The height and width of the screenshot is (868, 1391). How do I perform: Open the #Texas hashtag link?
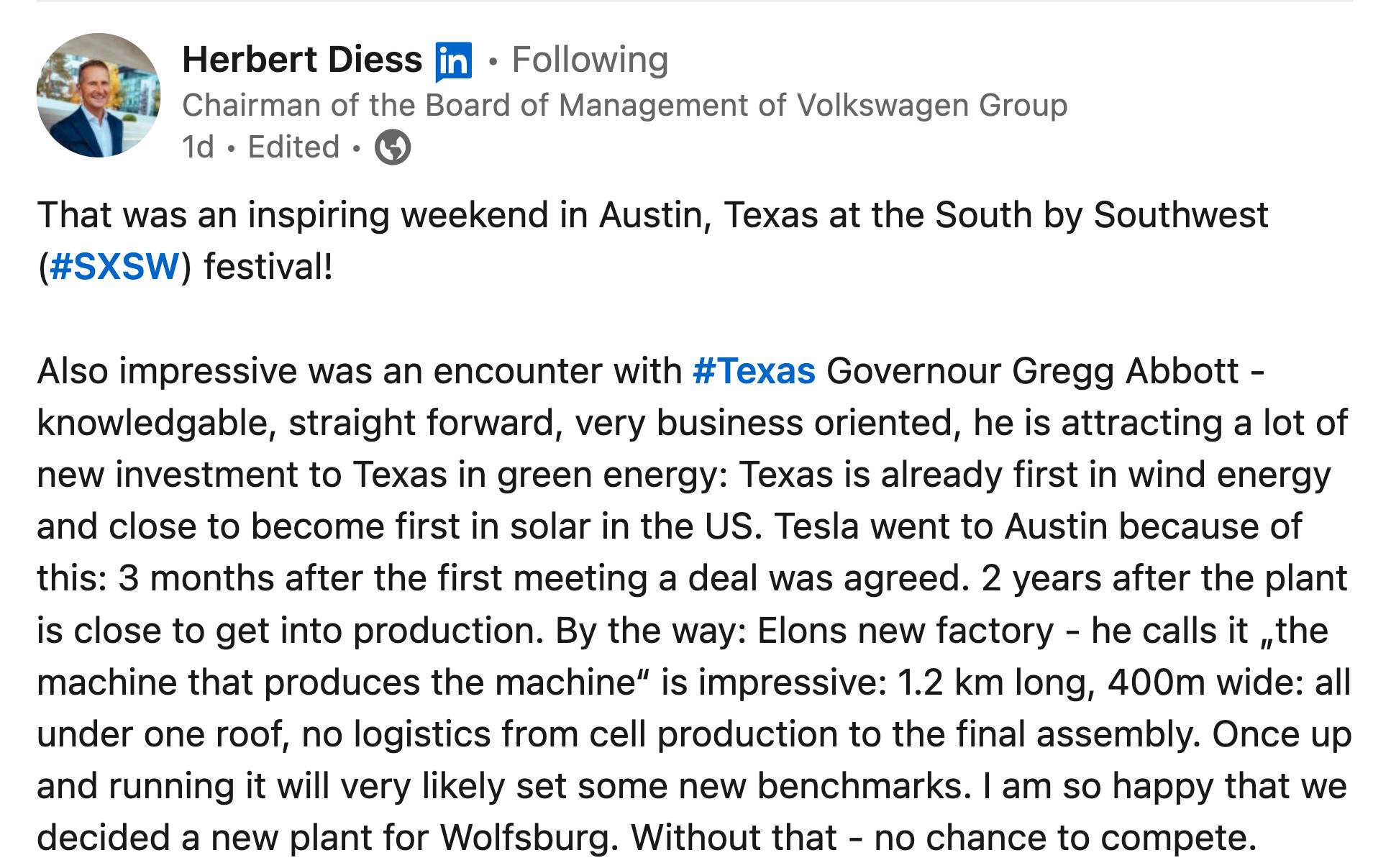[754, 371]
